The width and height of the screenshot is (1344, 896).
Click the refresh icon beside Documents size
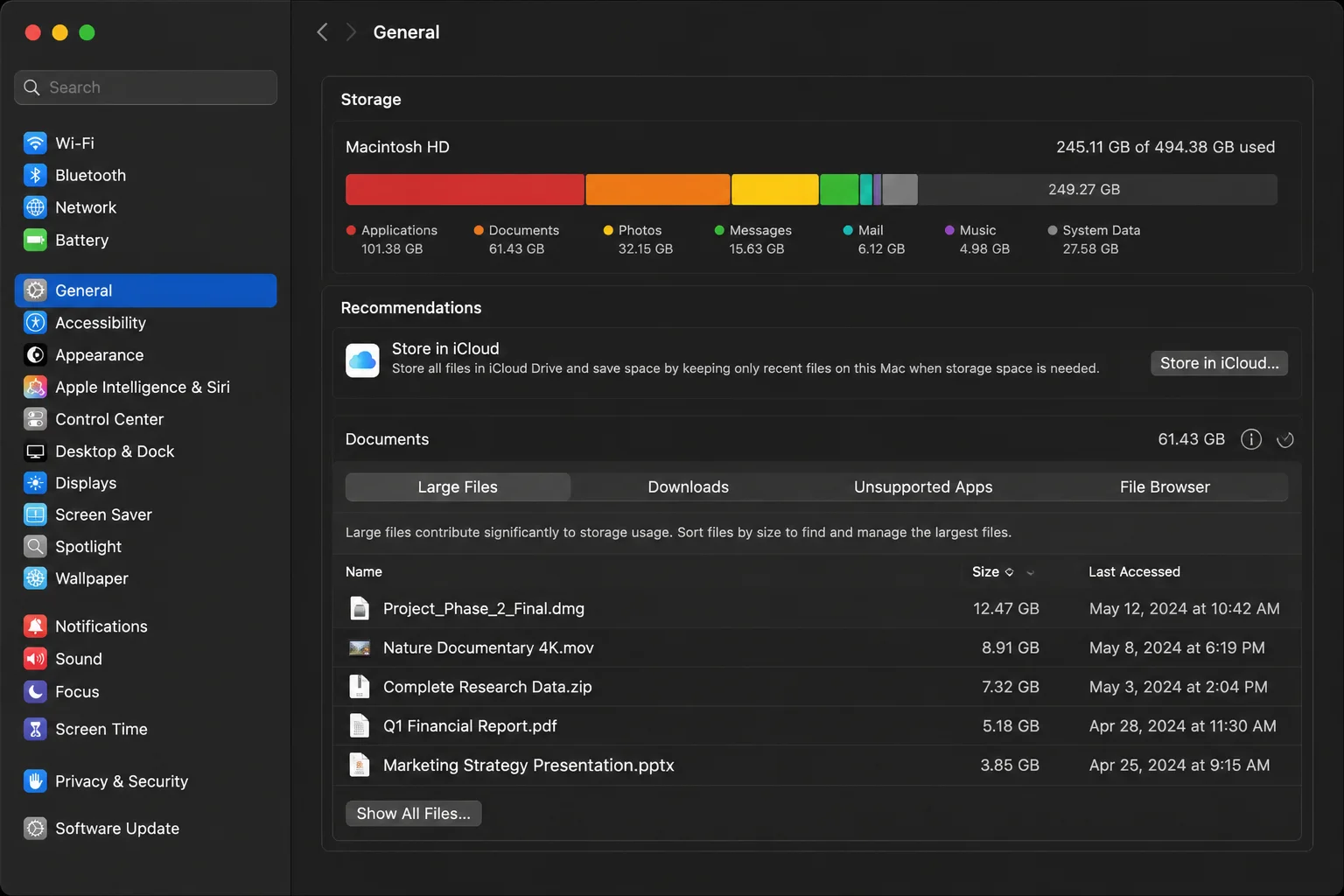pos(1285,439)
